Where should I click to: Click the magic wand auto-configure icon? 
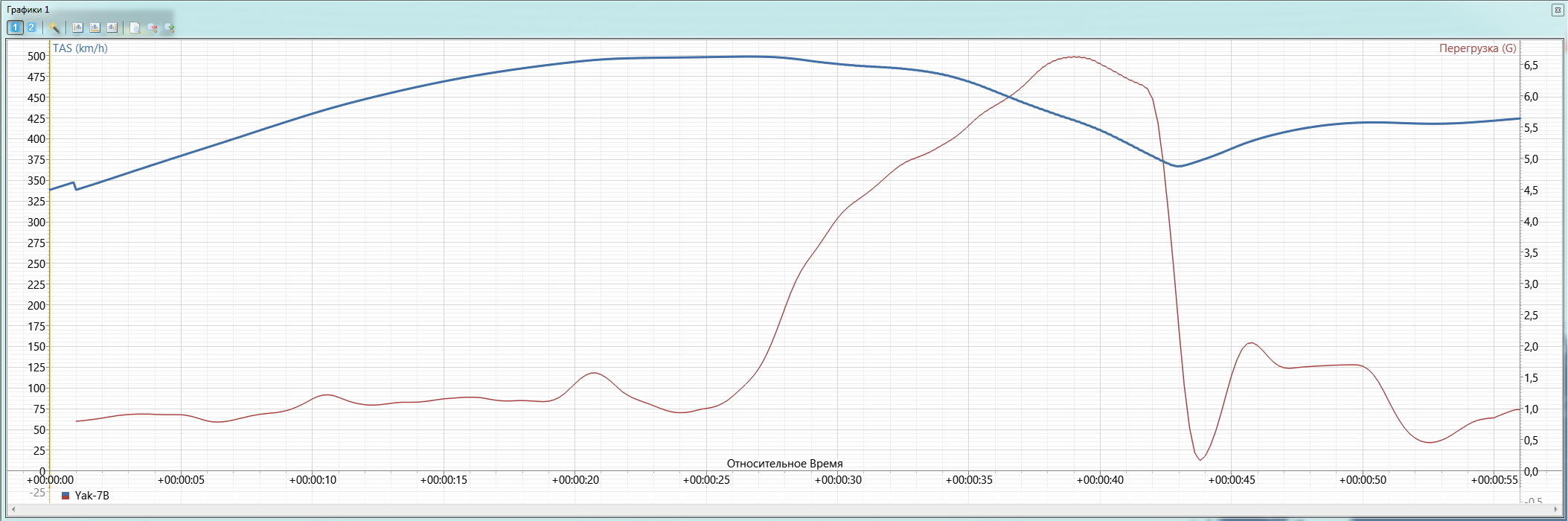tap(54, 28)
